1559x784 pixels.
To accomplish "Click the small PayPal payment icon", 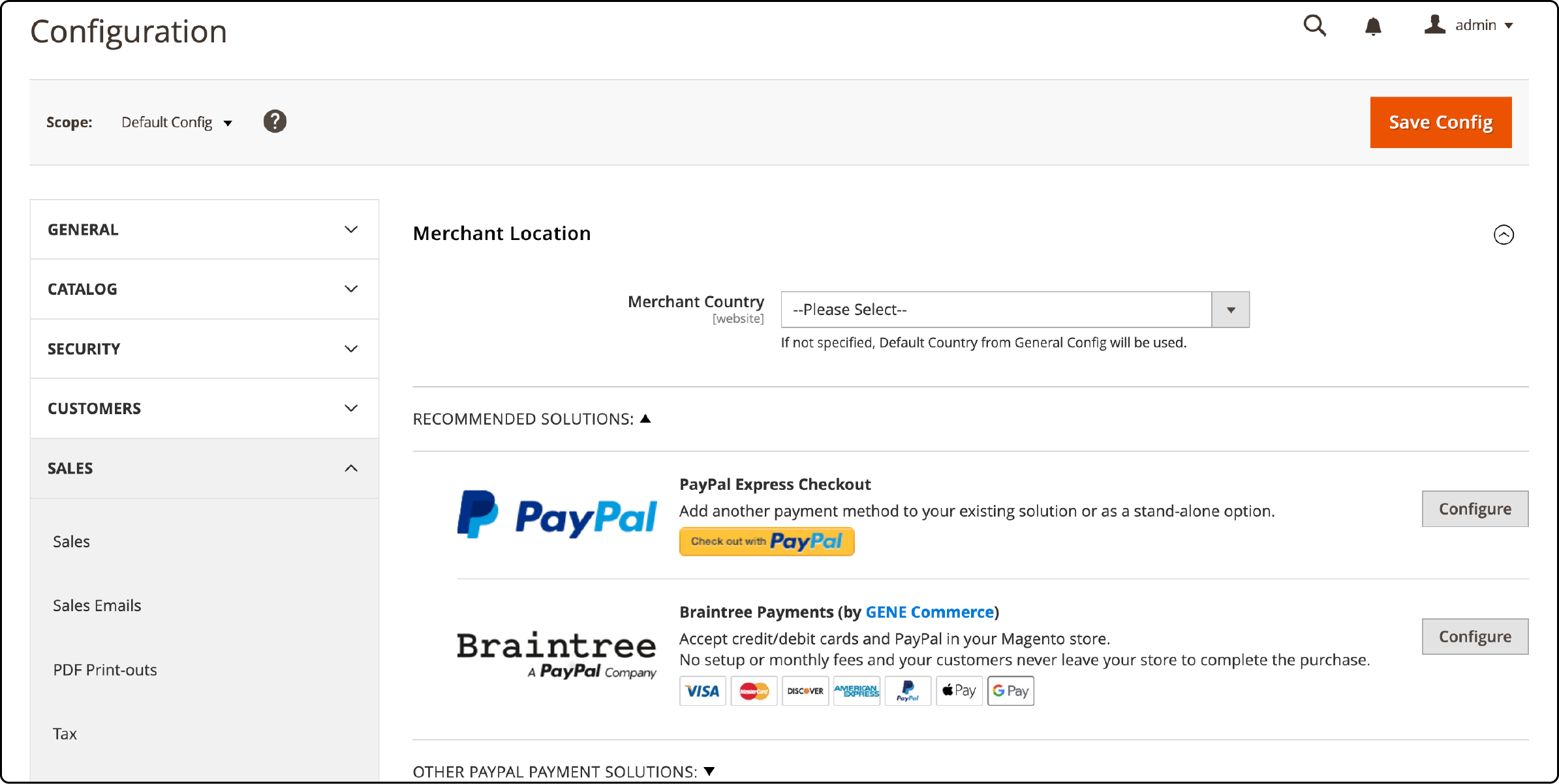I will (908, 691).
